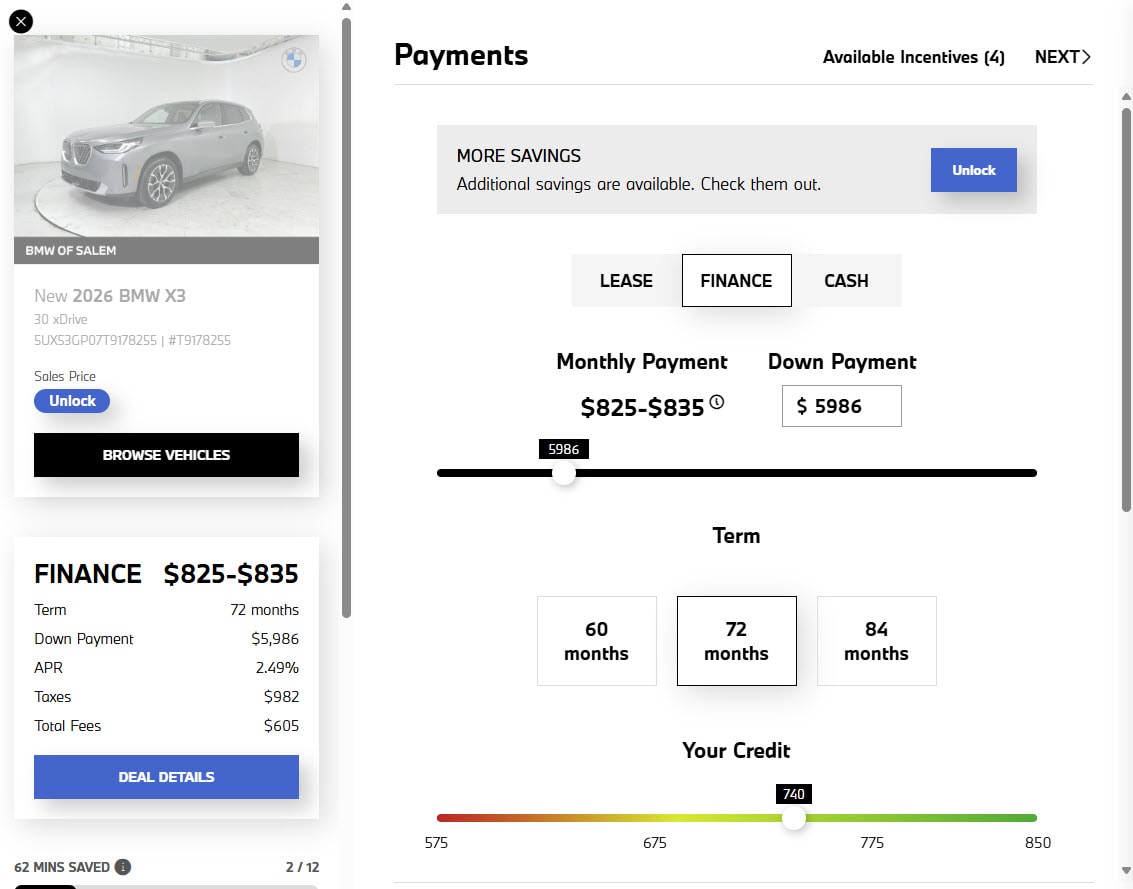Screen dimensions: 1133x889
Task: Select the 84 months term option
Action: pos(876,641)
